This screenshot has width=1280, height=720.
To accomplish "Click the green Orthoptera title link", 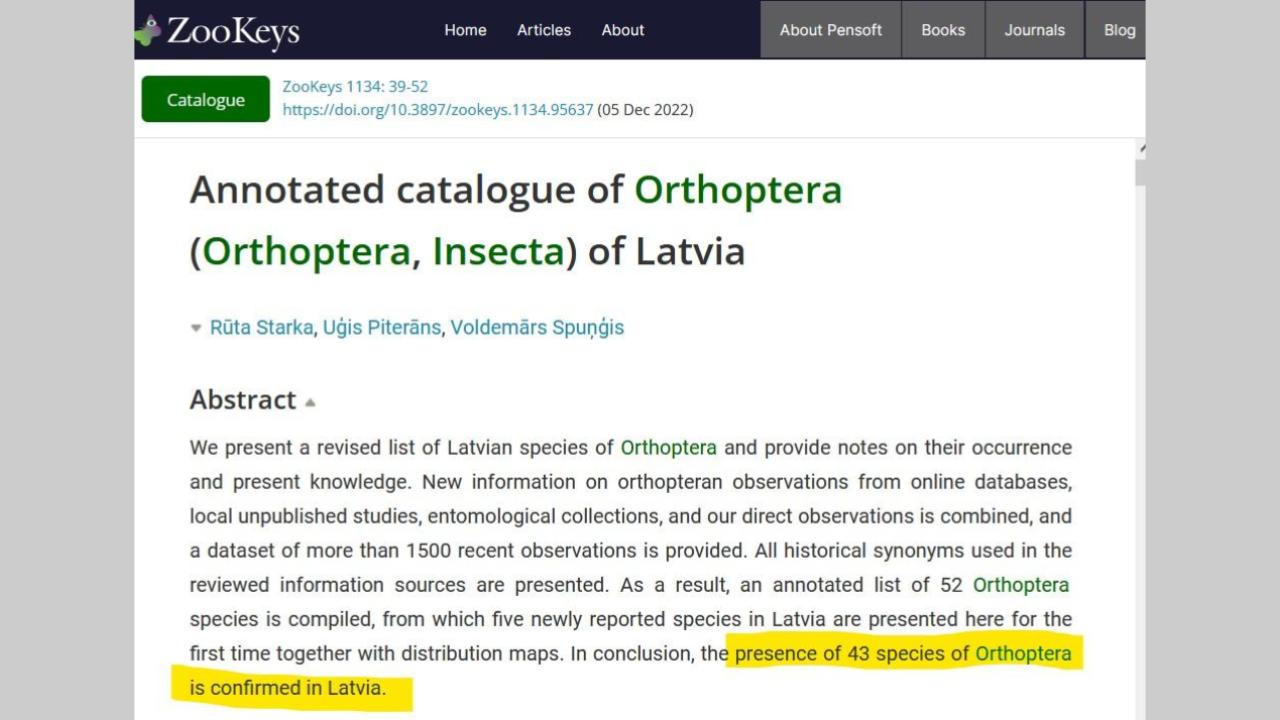I will pos(738,190).
